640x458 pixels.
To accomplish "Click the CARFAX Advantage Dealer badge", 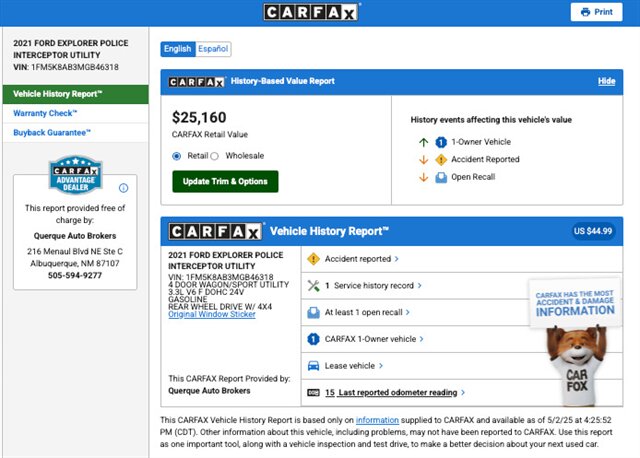I will coord(76,177).
